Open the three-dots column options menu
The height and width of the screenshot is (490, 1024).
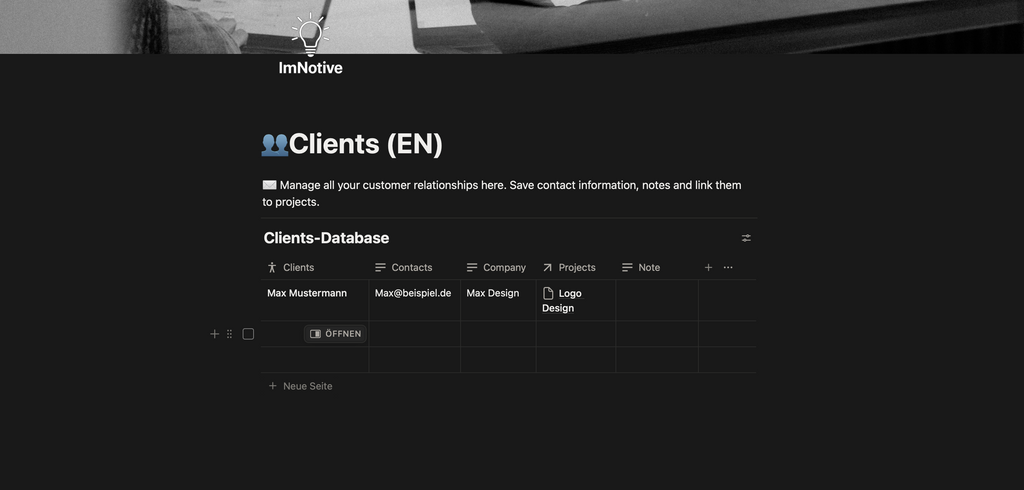(x=728, y=267)
